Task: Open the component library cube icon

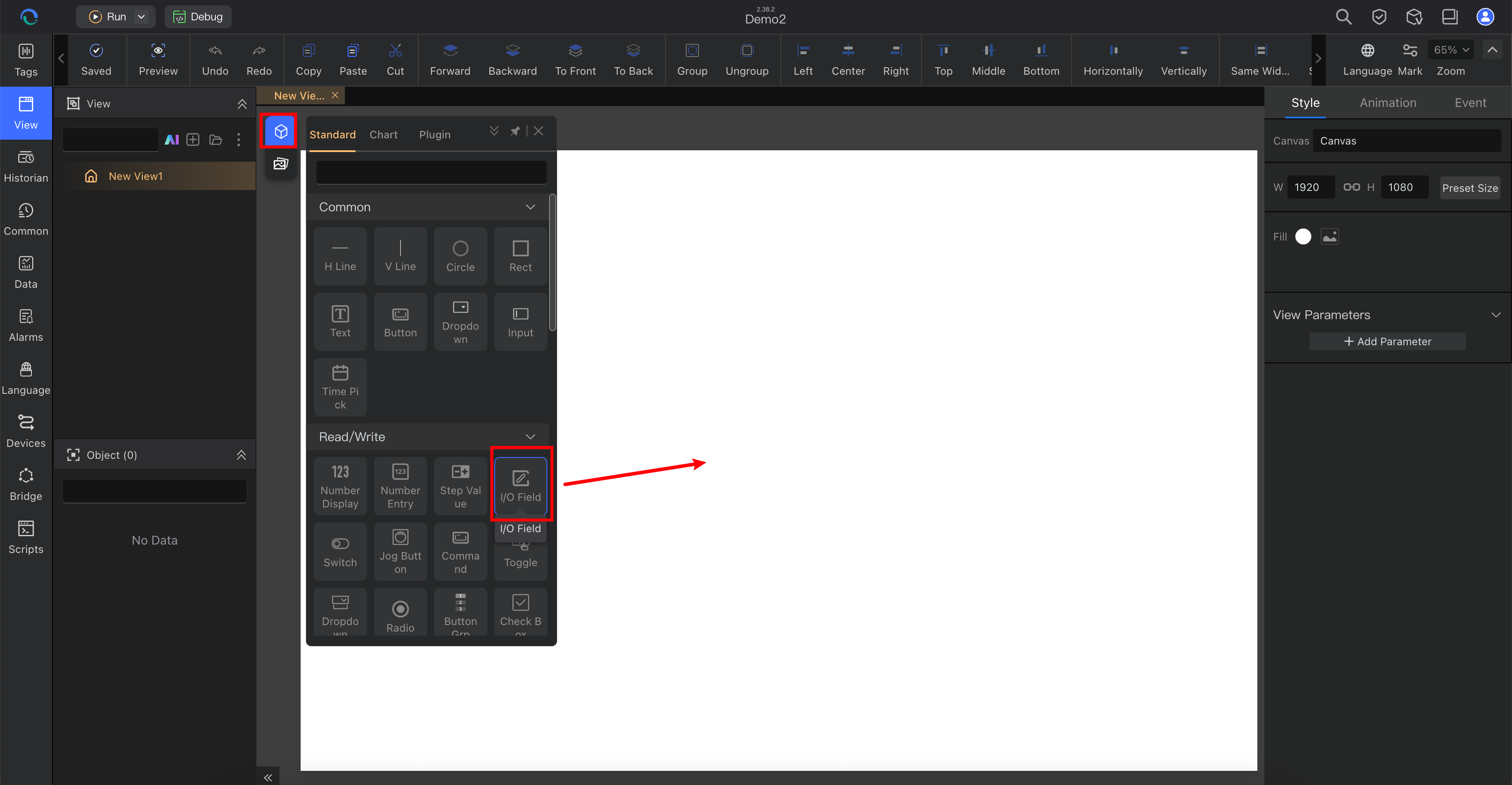Action: (x=281, y=131)
